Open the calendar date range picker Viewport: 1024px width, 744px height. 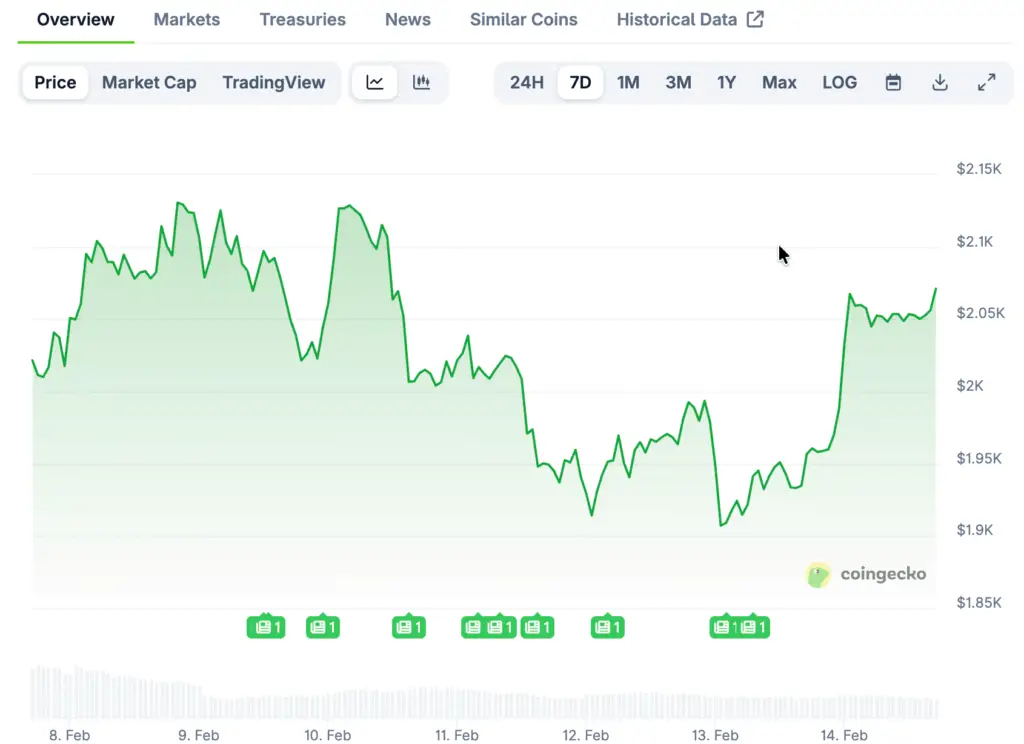pos(893,83)
